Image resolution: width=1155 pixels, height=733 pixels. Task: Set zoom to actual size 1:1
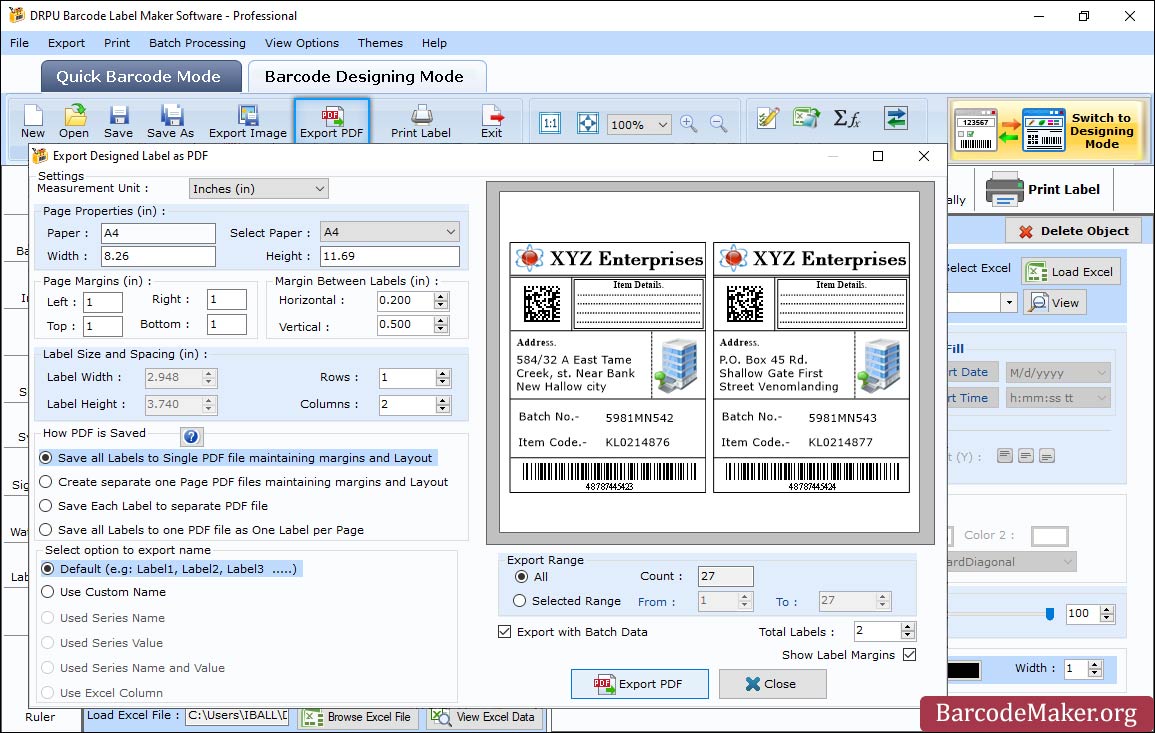[550, 123]
